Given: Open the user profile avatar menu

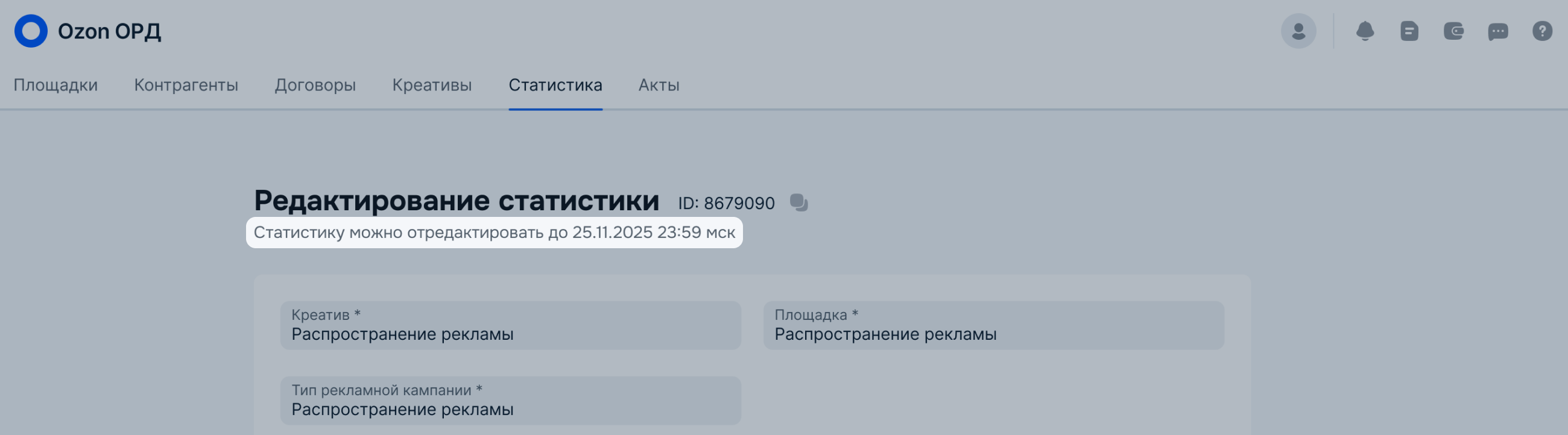Looking at the screenshot, I should click(1298, 31).
